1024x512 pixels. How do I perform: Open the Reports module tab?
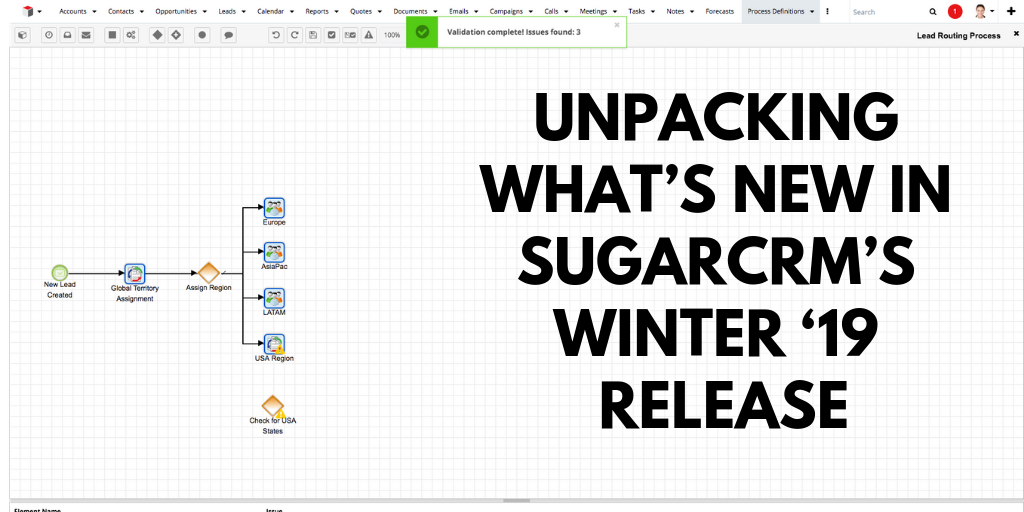pyautogui.click(x=317, y=11)
